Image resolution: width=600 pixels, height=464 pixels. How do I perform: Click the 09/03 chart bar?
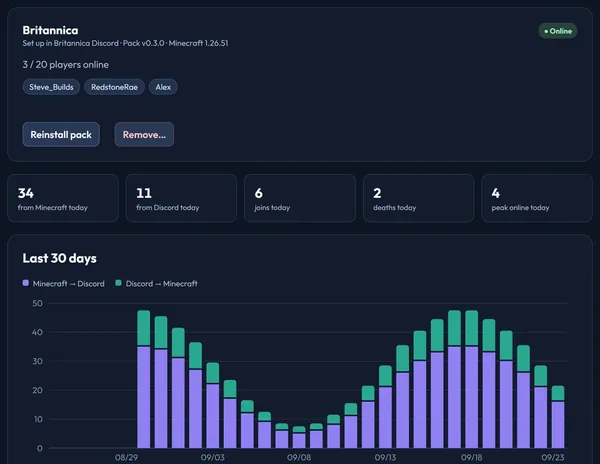(213, 405)
